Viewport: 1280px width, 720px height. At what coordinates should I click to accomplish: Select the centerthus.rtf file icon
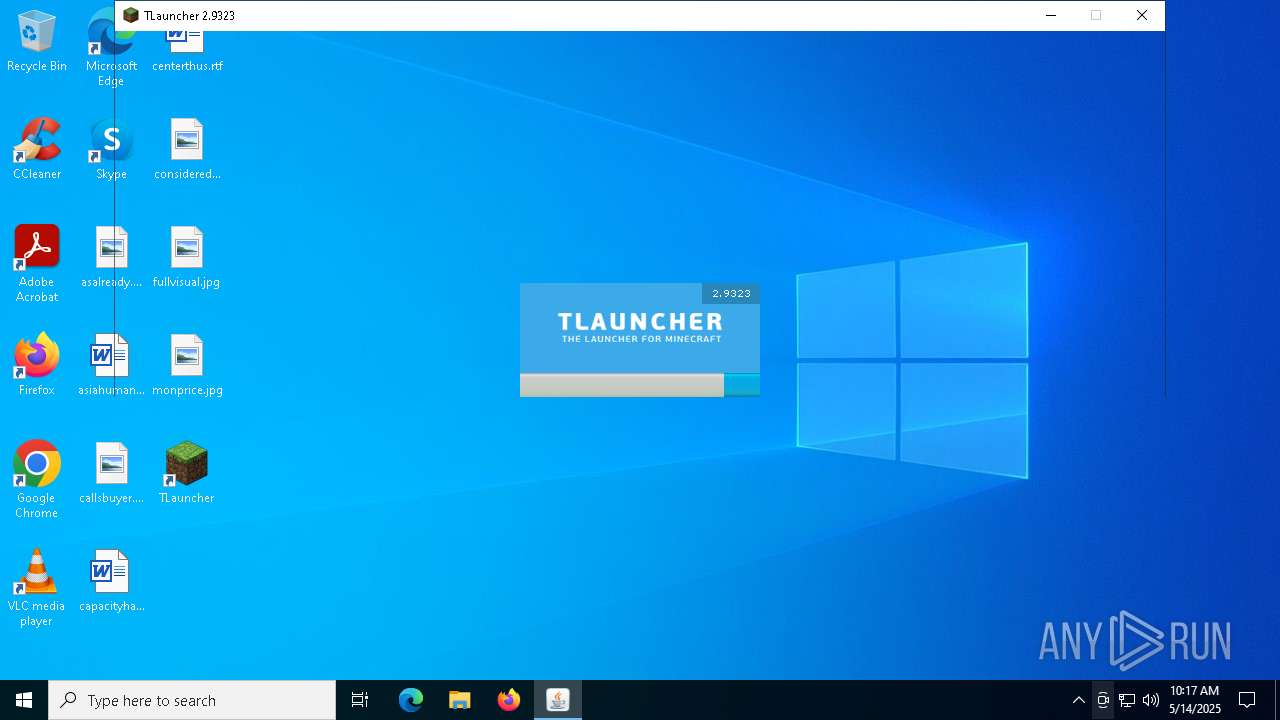187,50
